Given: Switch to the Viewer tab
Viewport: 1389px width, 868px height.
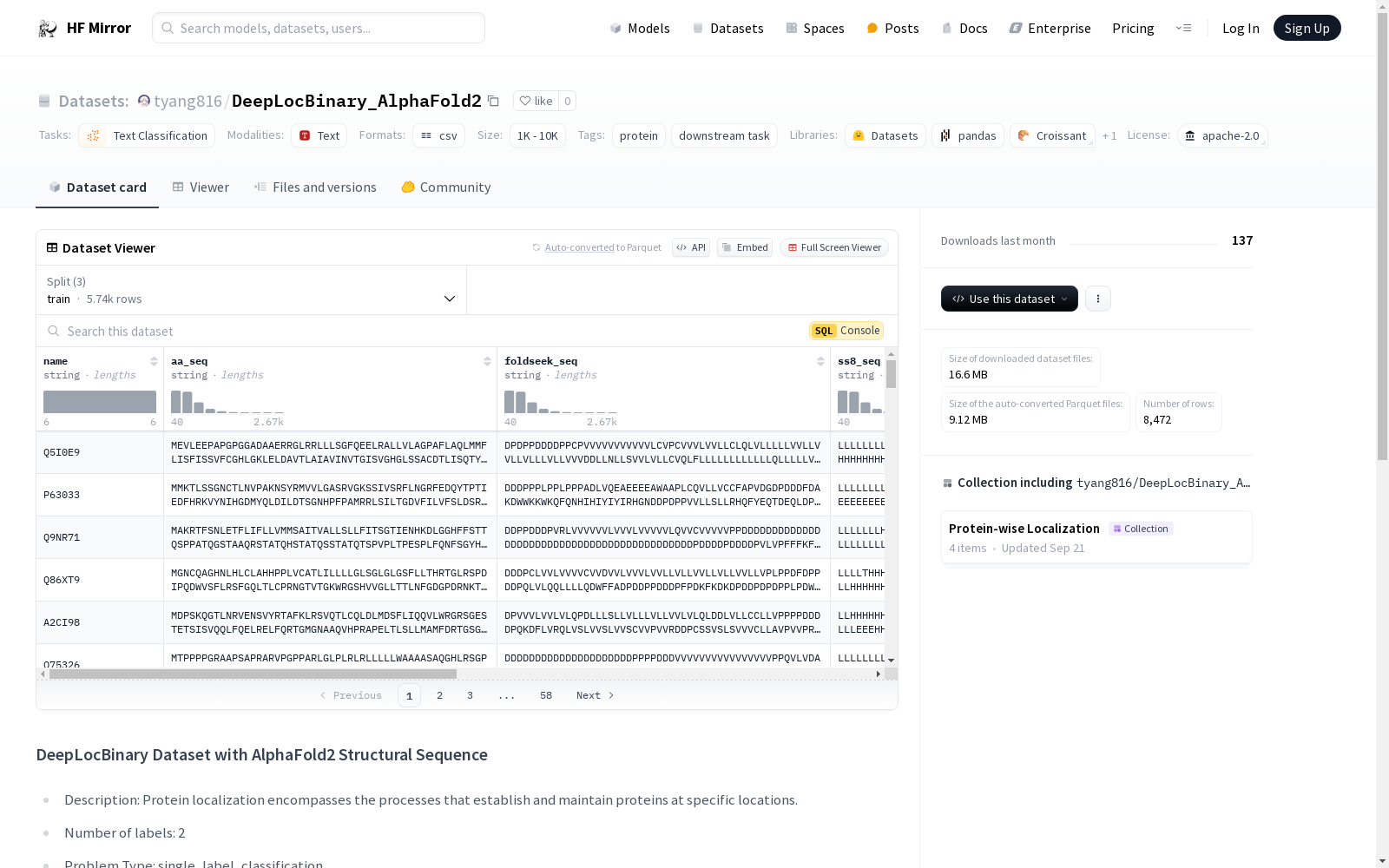Looking at the screenshot, I should [x=201, y=187].
